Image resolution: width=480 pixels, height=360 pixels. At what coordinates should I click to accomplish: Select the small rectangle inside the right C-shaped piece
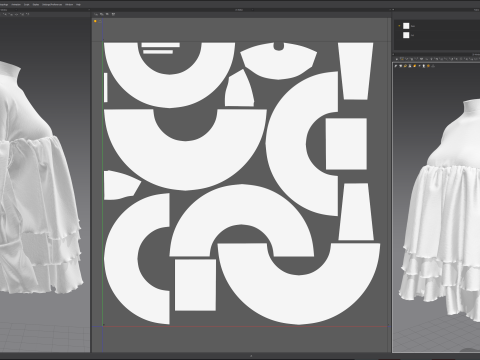pyautogui.click(x=346, y=144)
